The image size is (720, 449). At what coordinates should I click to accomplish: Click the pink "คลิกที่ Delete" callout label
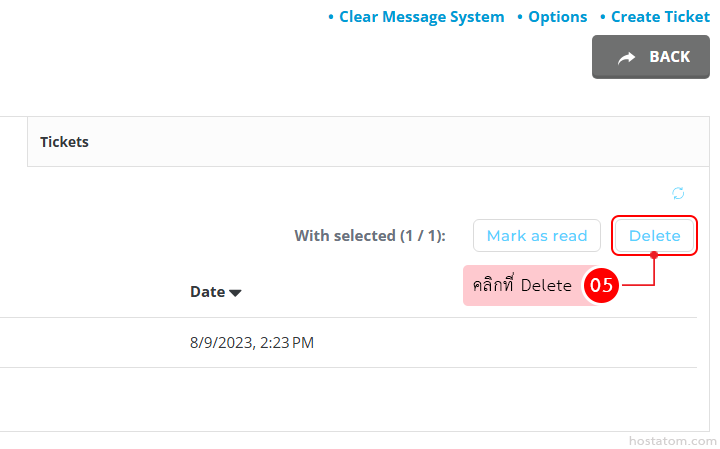522,286
